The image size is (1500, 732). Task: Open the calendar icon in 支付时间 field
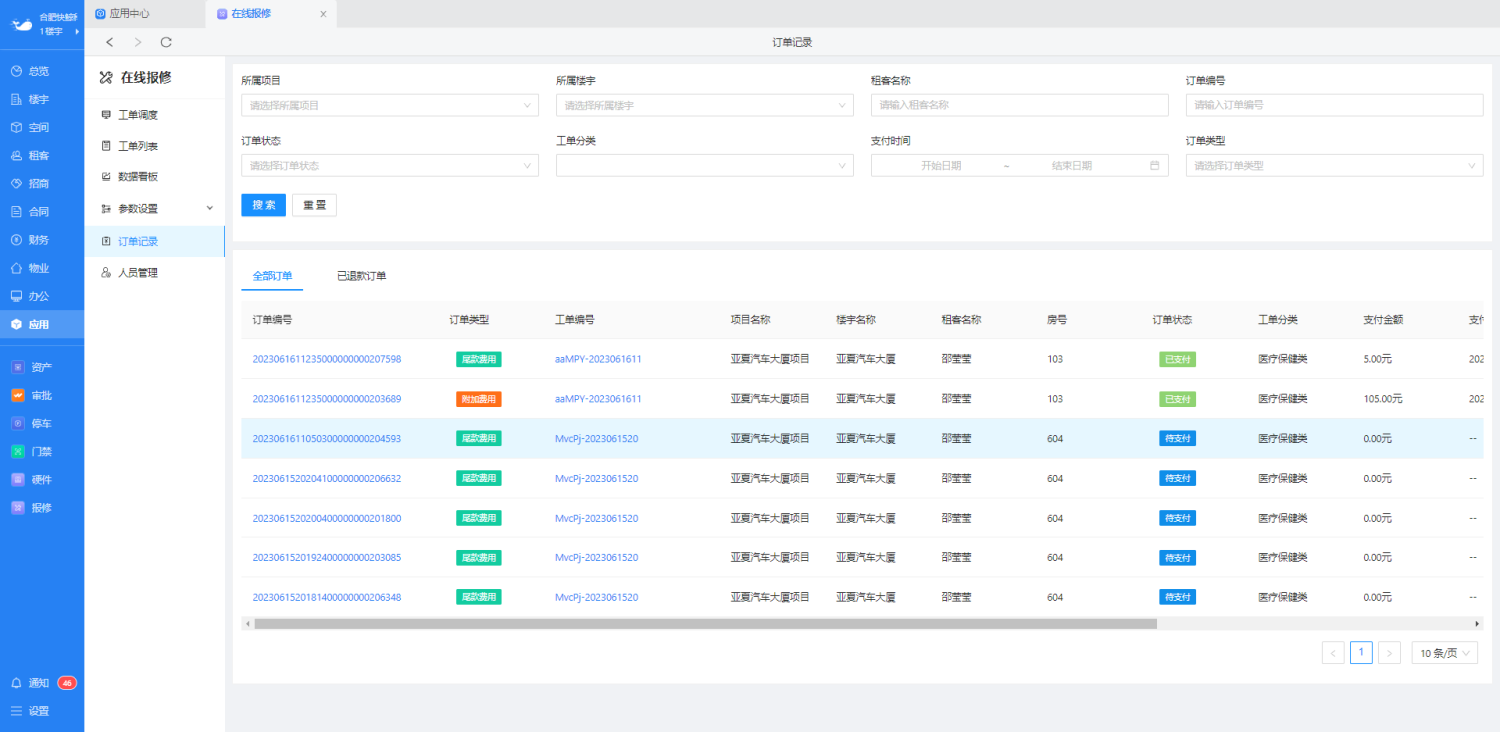pyautogui.click(x=1155, y=165)
